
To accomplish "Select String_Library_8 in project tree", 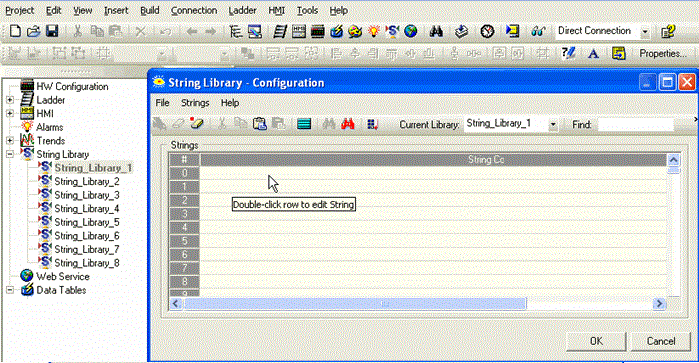I will pyautogui.click(x=87, y=263).
